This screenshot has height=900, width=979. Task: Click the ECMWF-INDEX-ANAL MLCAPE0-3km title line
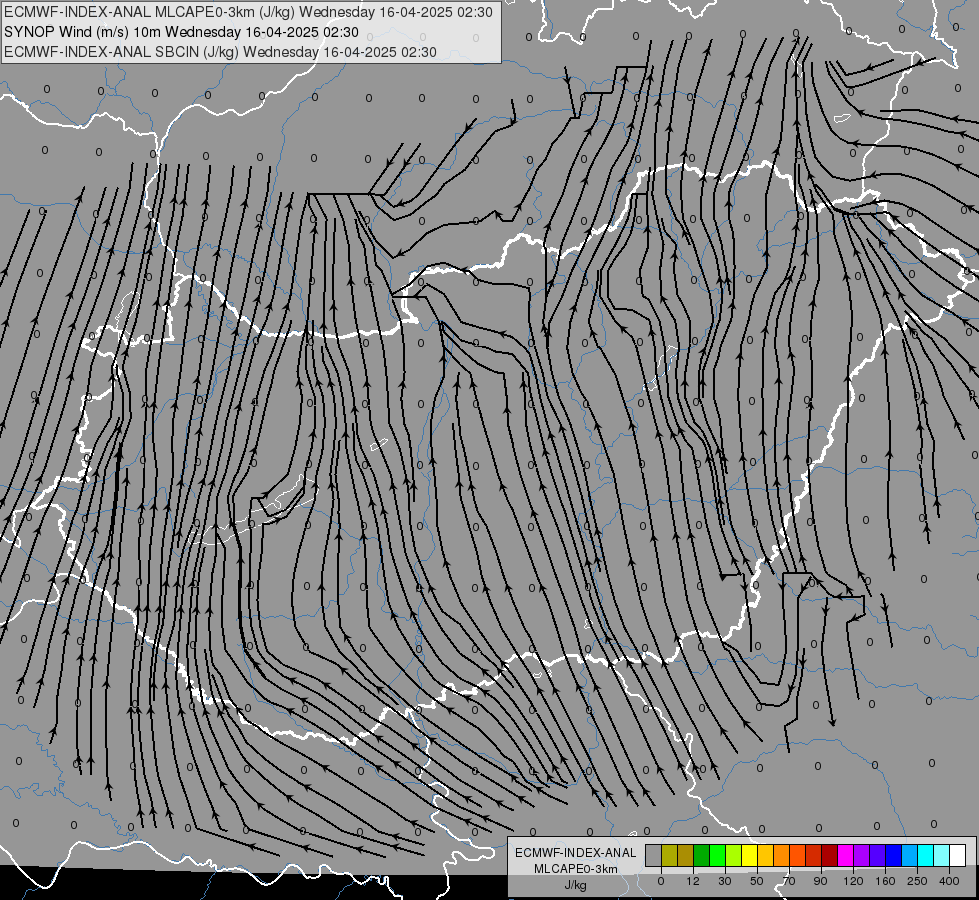click(248, 12)
